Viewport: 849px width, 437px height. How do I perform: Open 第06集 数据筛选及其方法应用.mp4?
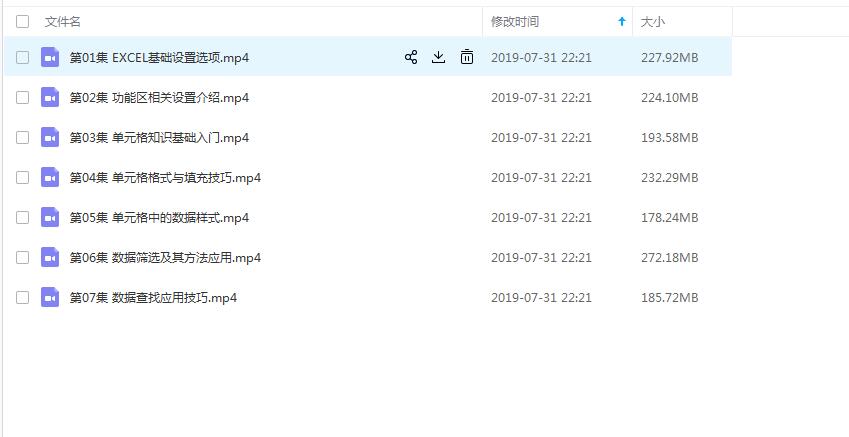[165, 258]
